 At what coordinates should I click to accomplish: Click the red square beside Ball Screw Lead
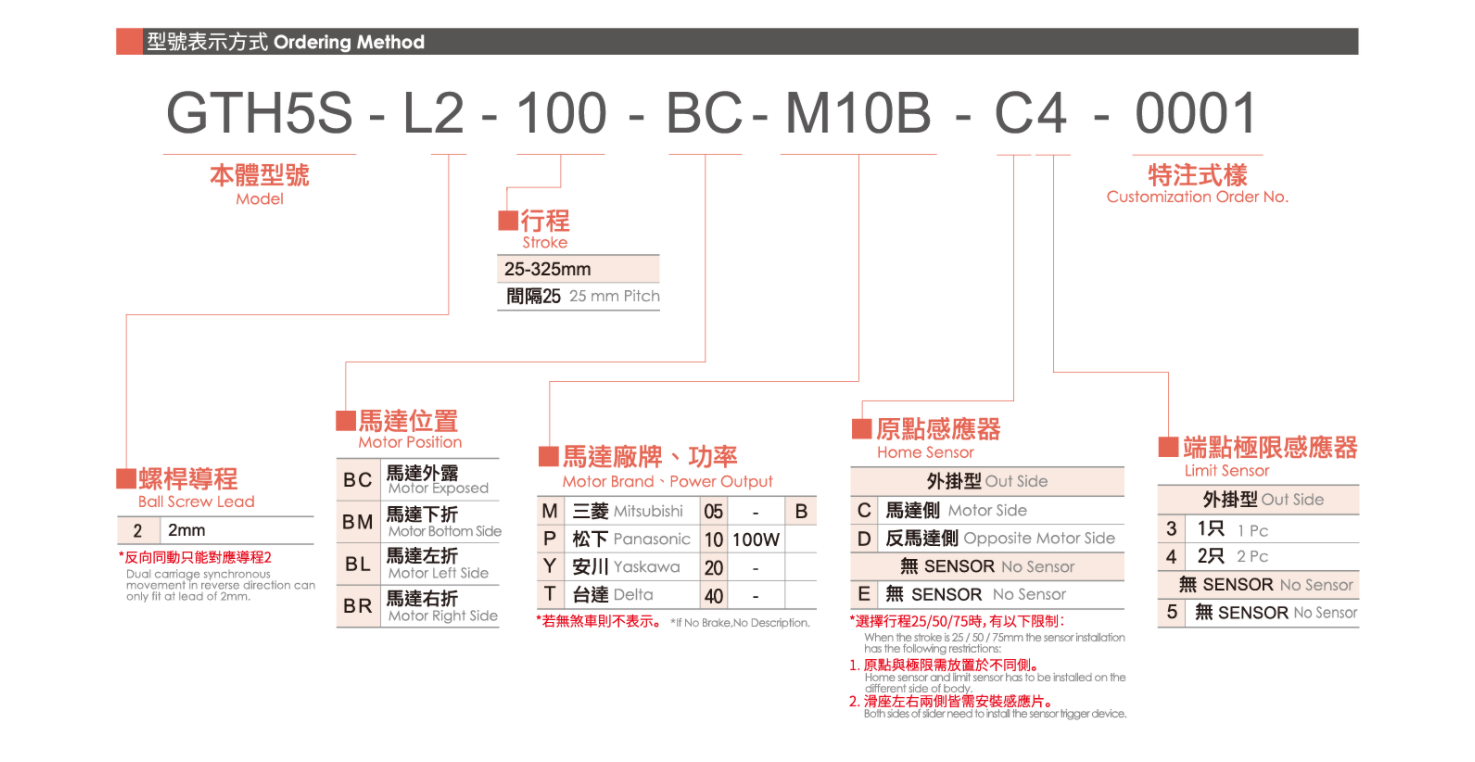[x=126, y=478]
